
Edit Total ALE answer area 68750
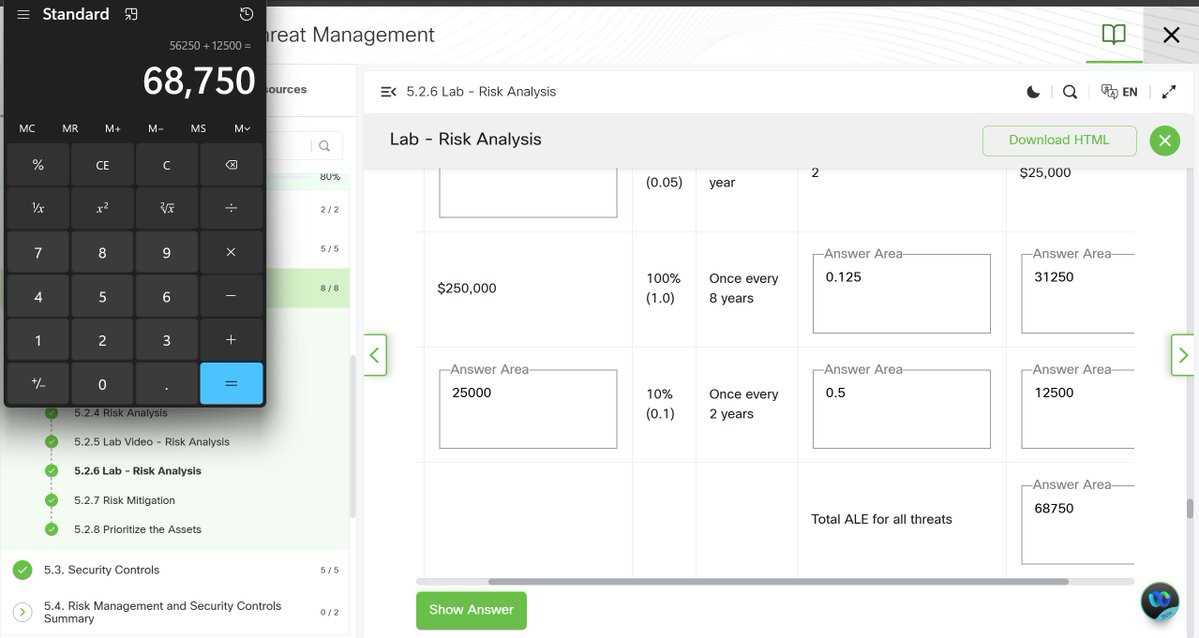(1078, 525)
